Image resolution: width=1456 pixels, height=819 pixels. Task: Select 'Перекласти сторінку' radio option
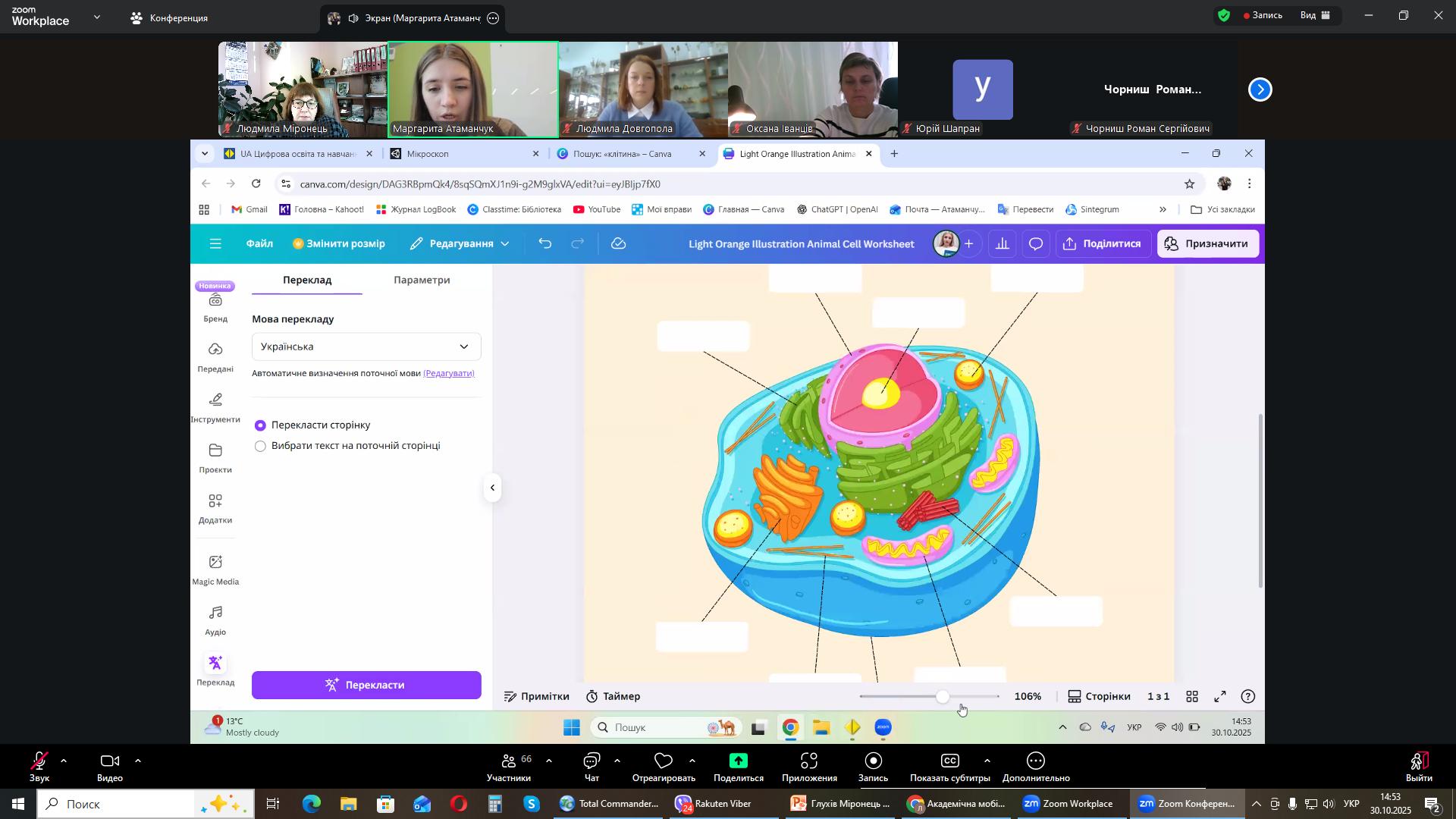pos(261,425)
